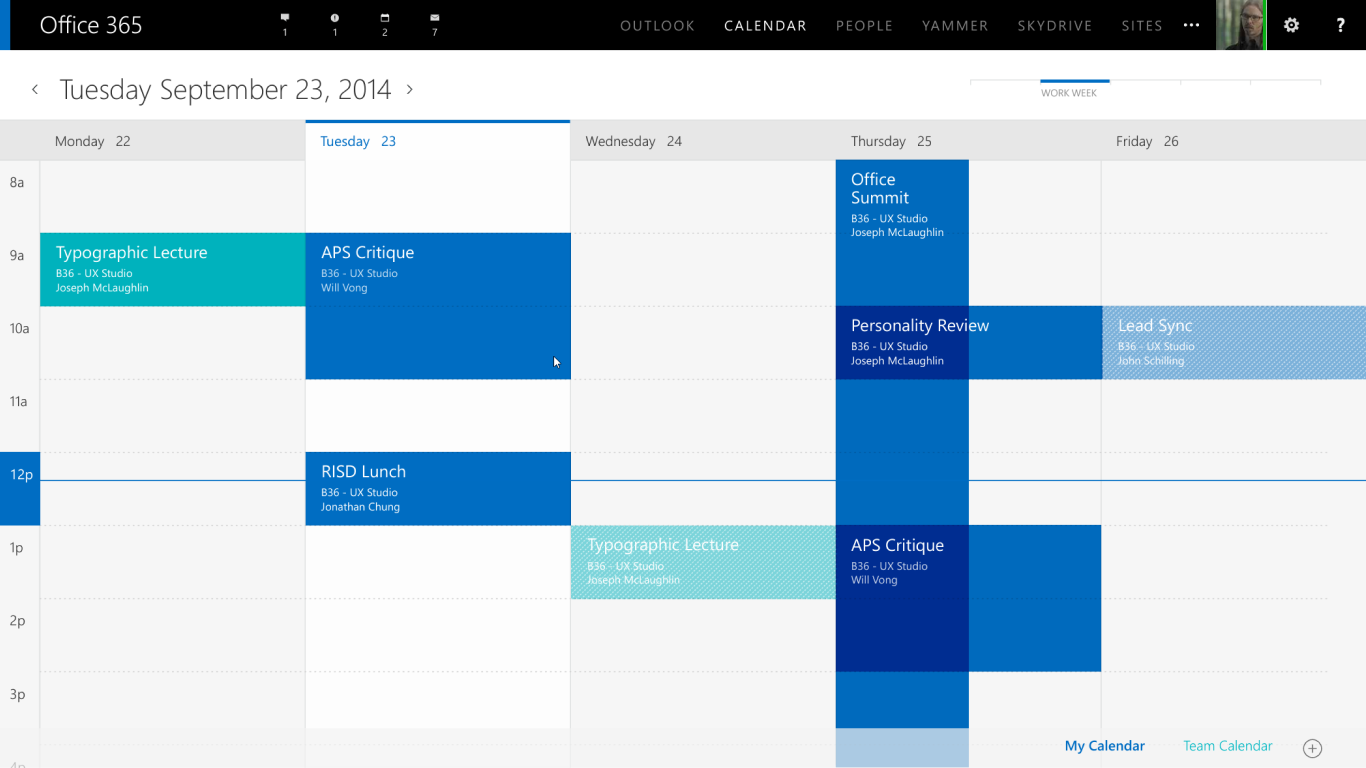Click Jonathan Chung on RISD Lunch
The width and height of the screenshot is (1366, 768).
[360, 507]
